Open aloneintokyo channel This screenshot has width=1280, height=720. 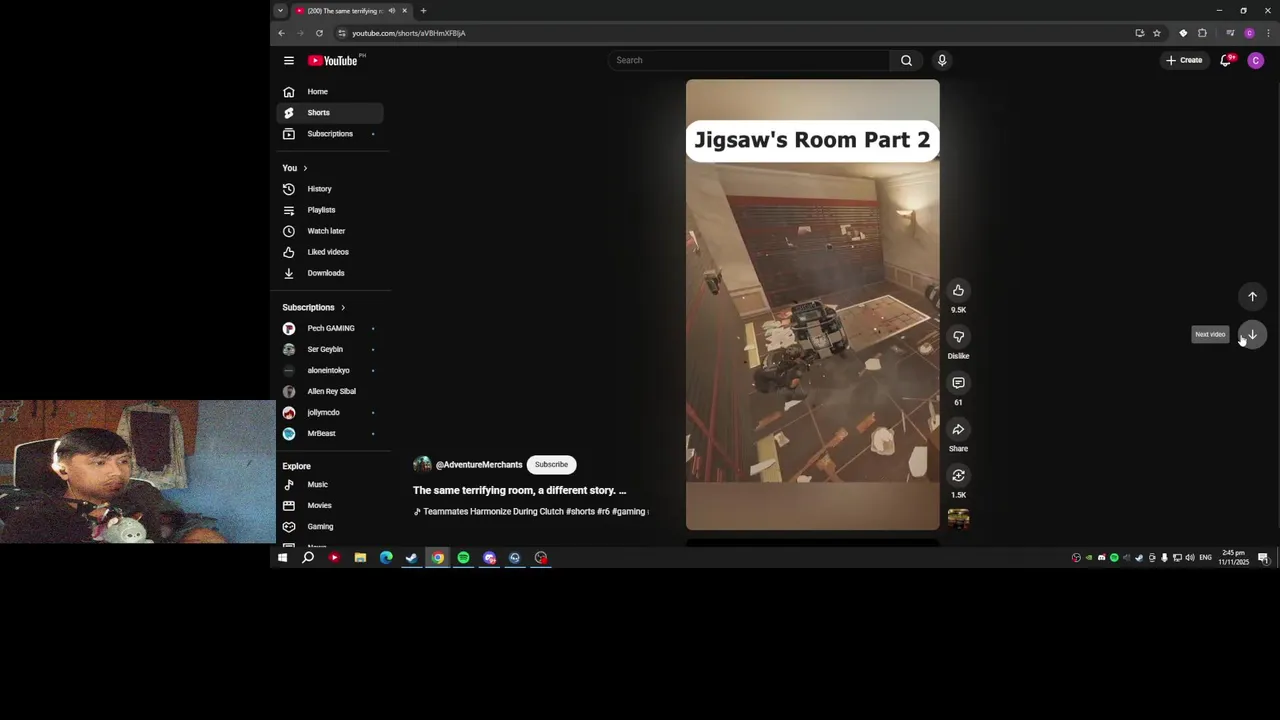point(329,370)
